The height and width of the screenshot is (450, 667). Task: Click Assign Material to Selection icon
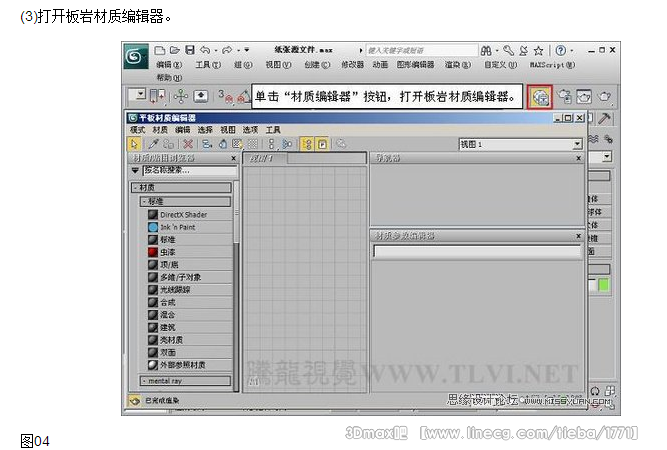point(169,144)
